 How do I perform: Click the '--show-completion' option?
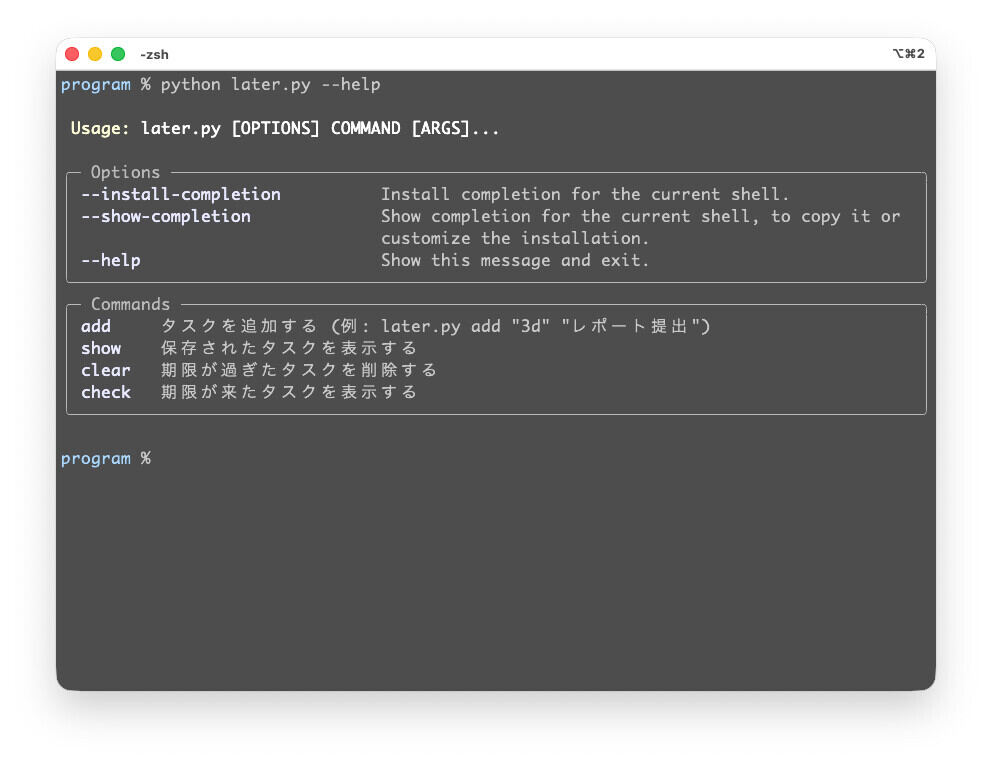click(x=166, y=216)
